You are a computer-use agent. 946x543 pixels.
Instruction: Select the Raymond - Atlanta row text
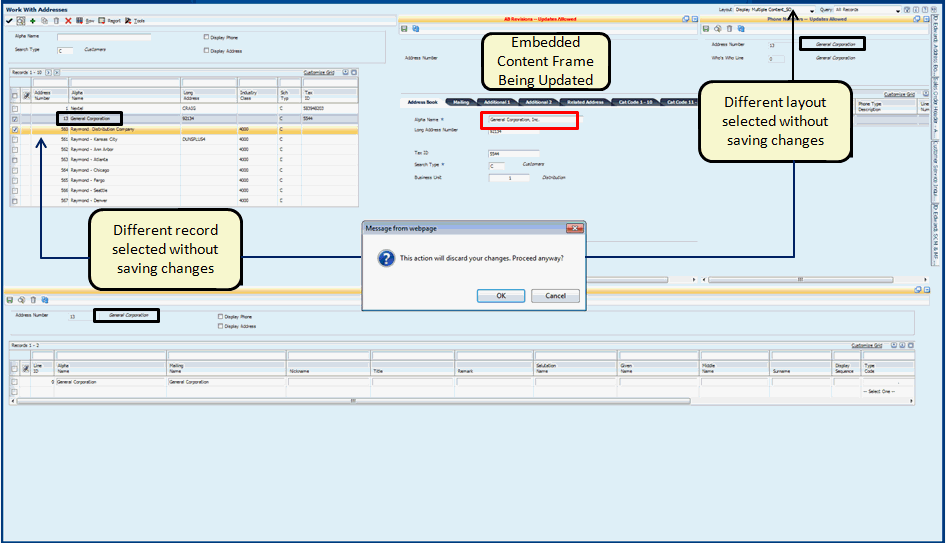tap(89, 160)
